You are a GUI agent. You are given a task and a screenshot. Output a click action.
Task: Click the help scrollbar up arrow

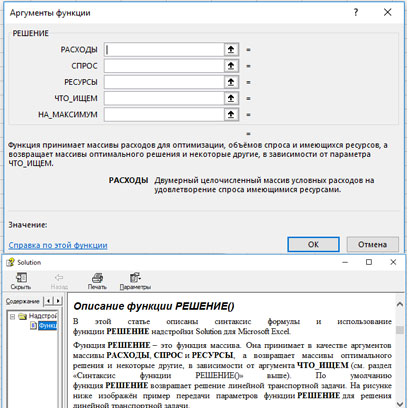click(x=399, y=304)
